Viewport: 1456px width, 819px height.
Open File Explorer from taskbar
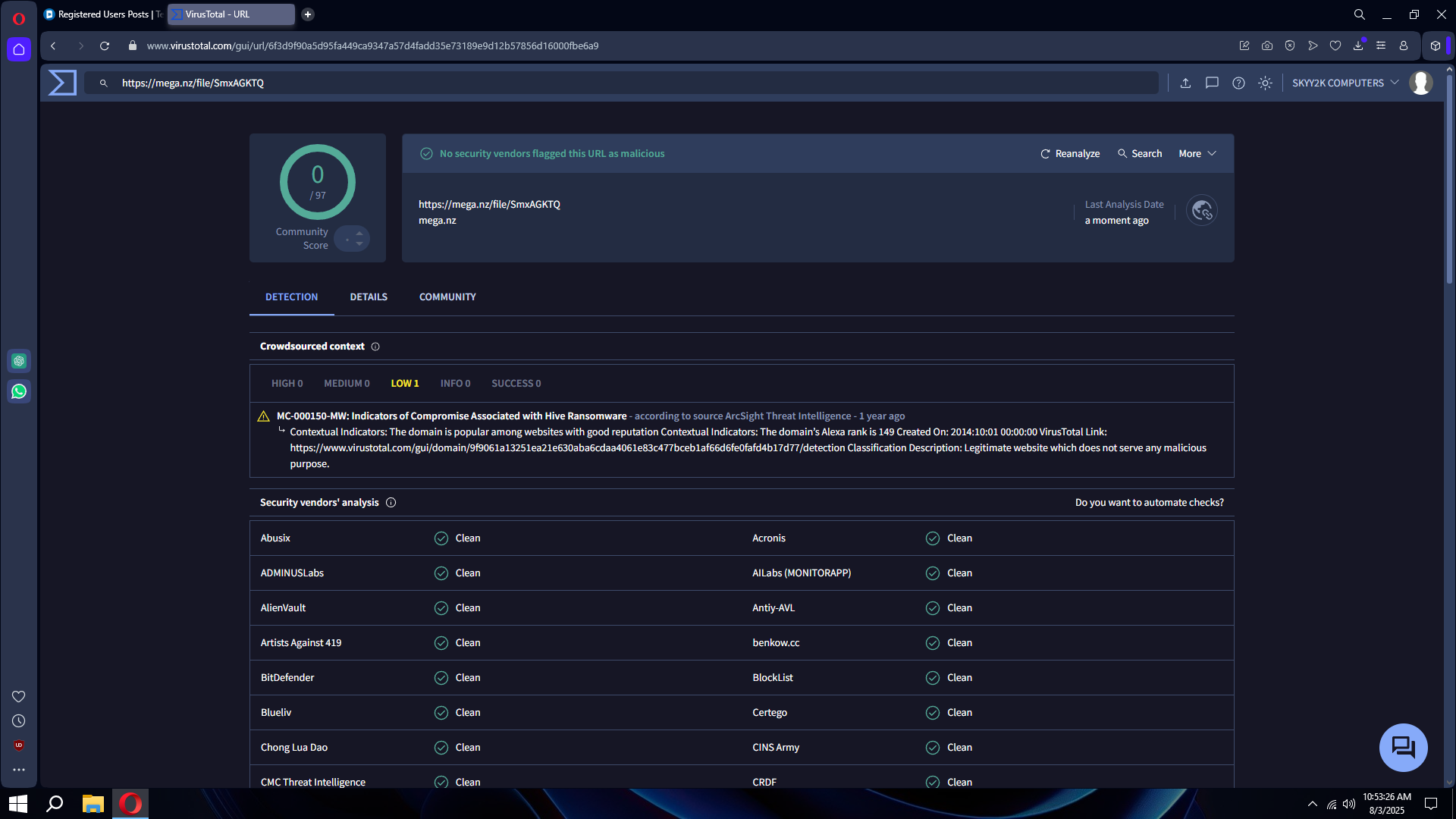click(93, 804)
